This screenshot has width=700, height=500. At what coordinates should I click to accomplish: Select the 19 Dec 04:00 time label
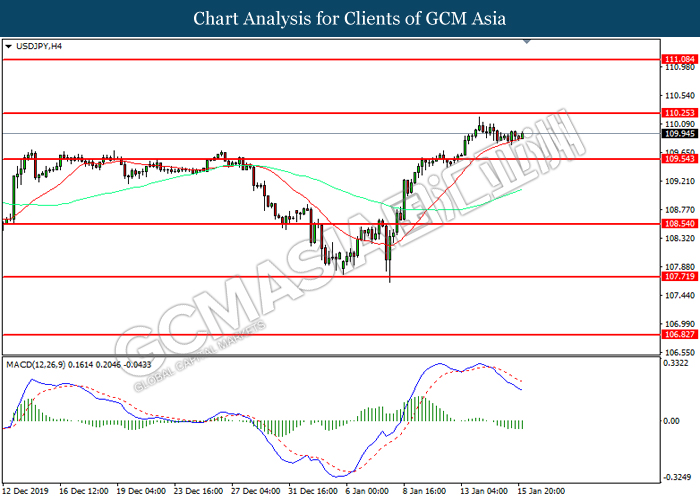pyautogui.click(x=141, y=491)
